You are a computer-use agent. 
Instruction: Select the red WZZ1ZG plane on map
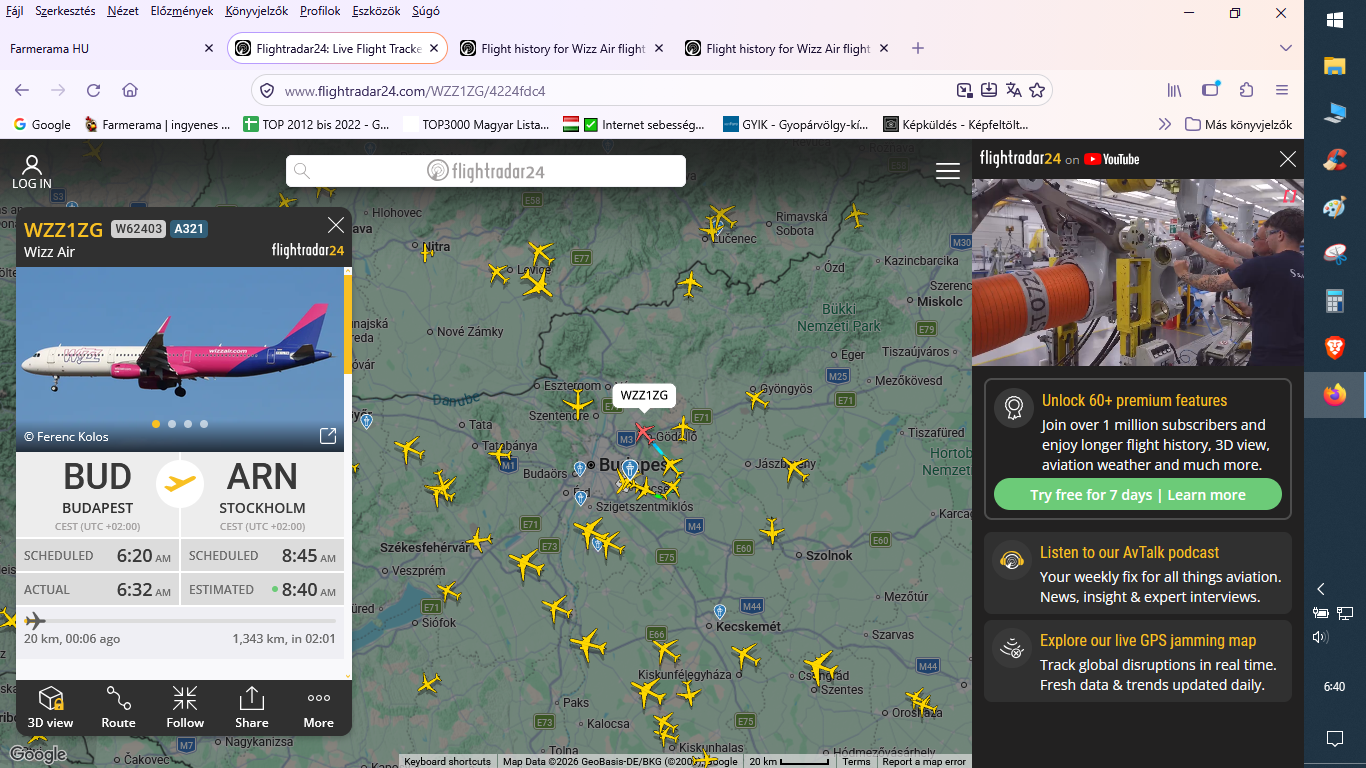643,432
